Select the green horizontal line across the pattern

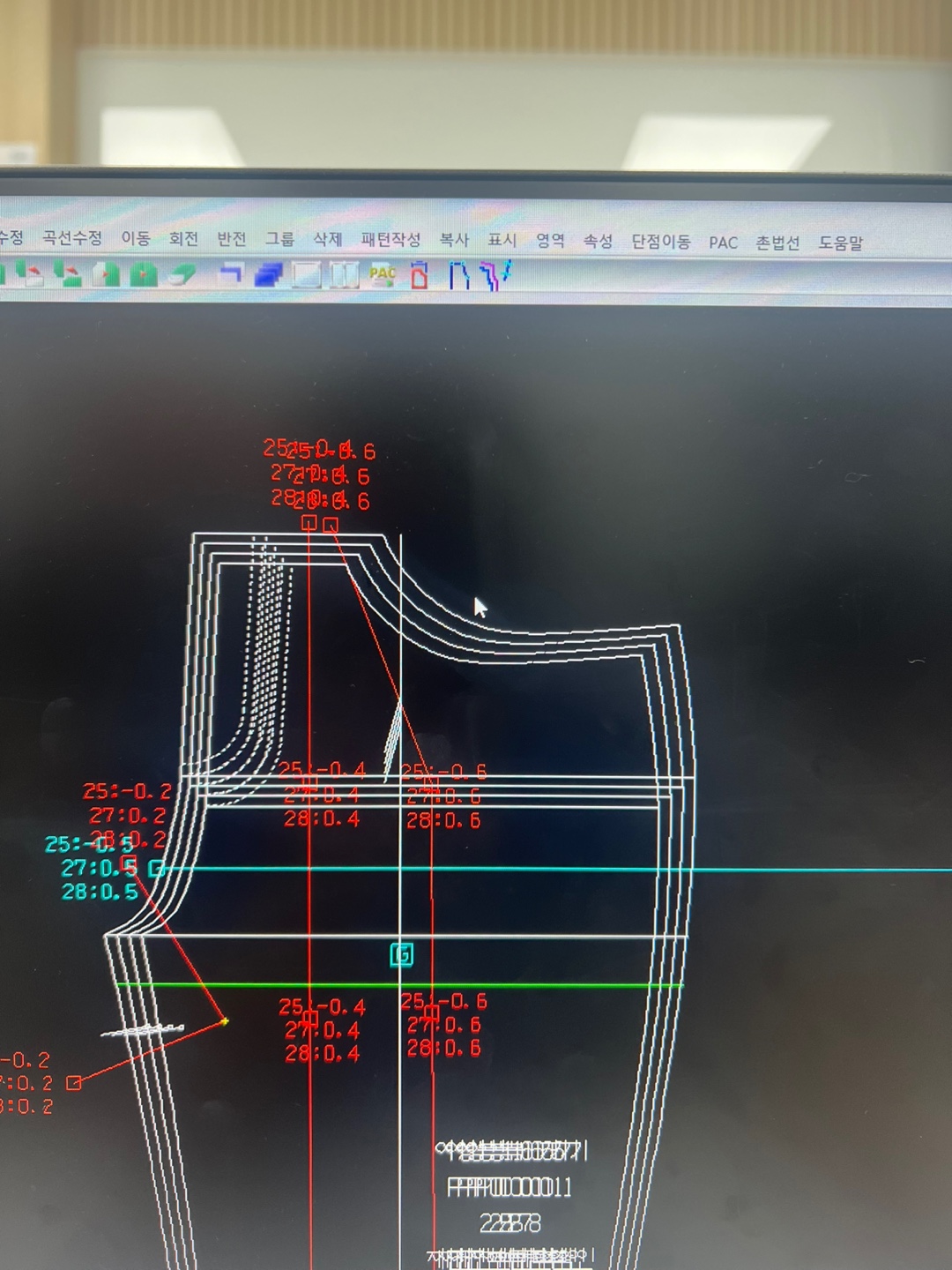(529, 985)
